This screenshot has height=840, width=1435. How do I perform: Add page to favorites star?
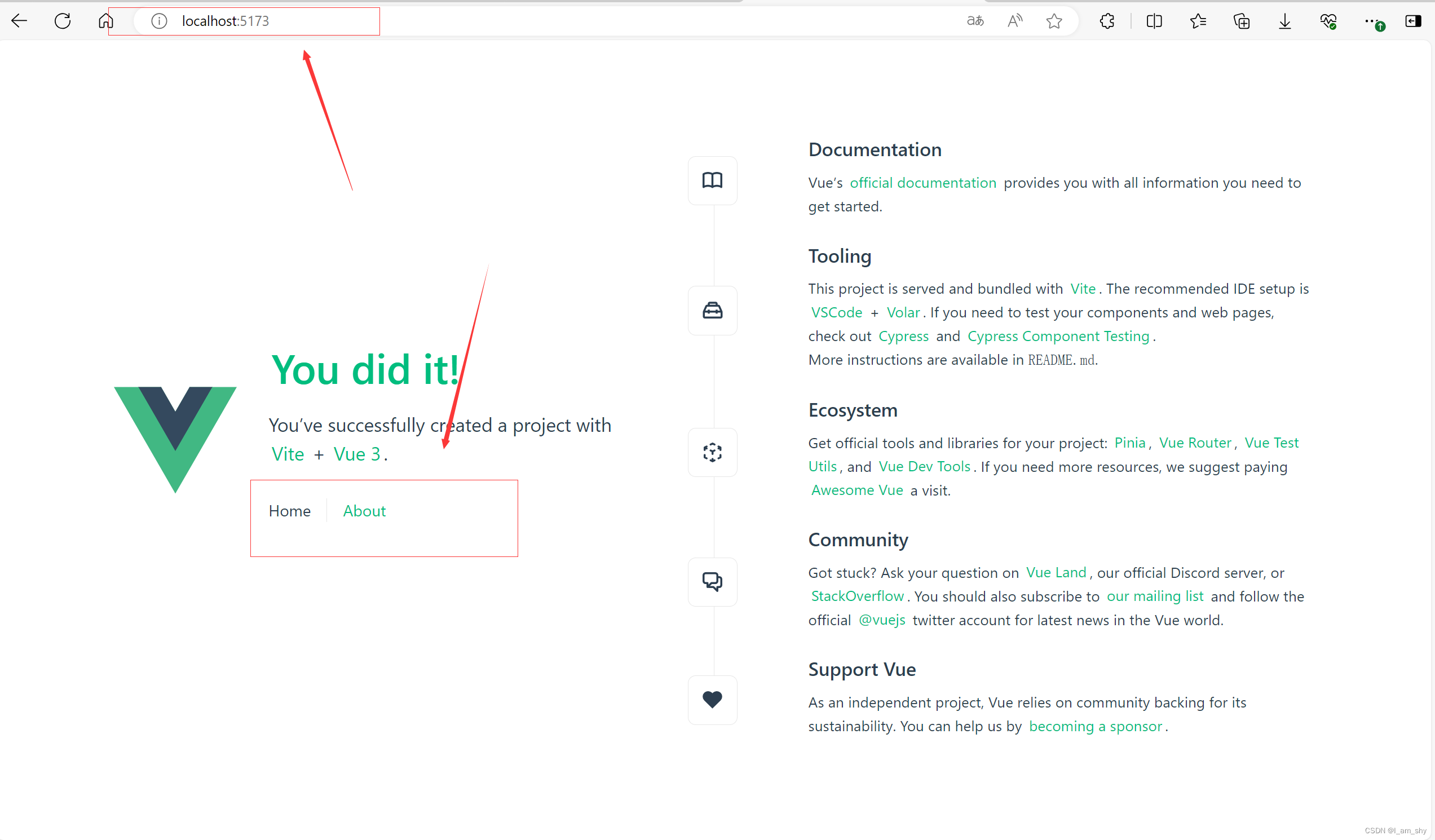click(1054, 21)
